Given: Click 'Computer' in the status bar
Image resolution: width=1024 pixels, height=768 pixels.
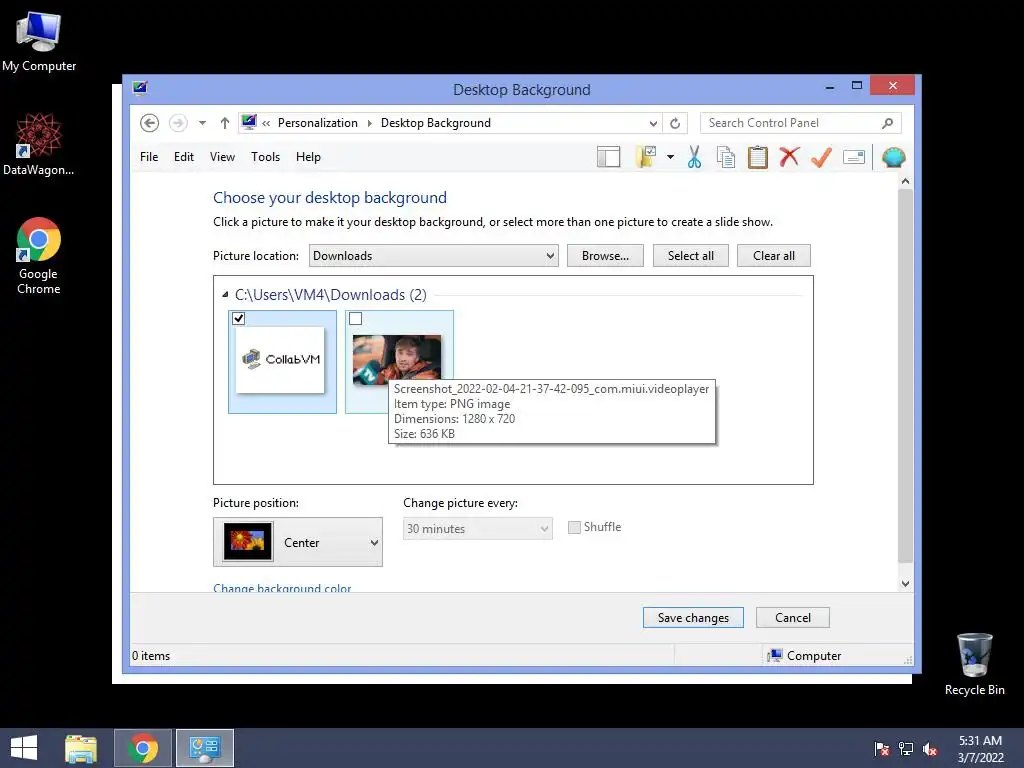Looking at the screenshot, I should click(814, 656).
